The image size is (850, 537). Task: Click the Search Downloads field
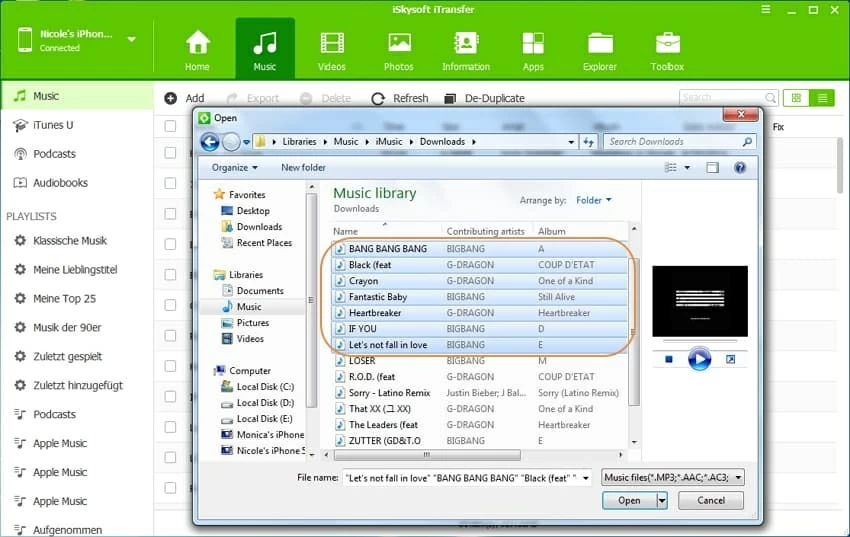click(672, 142)
